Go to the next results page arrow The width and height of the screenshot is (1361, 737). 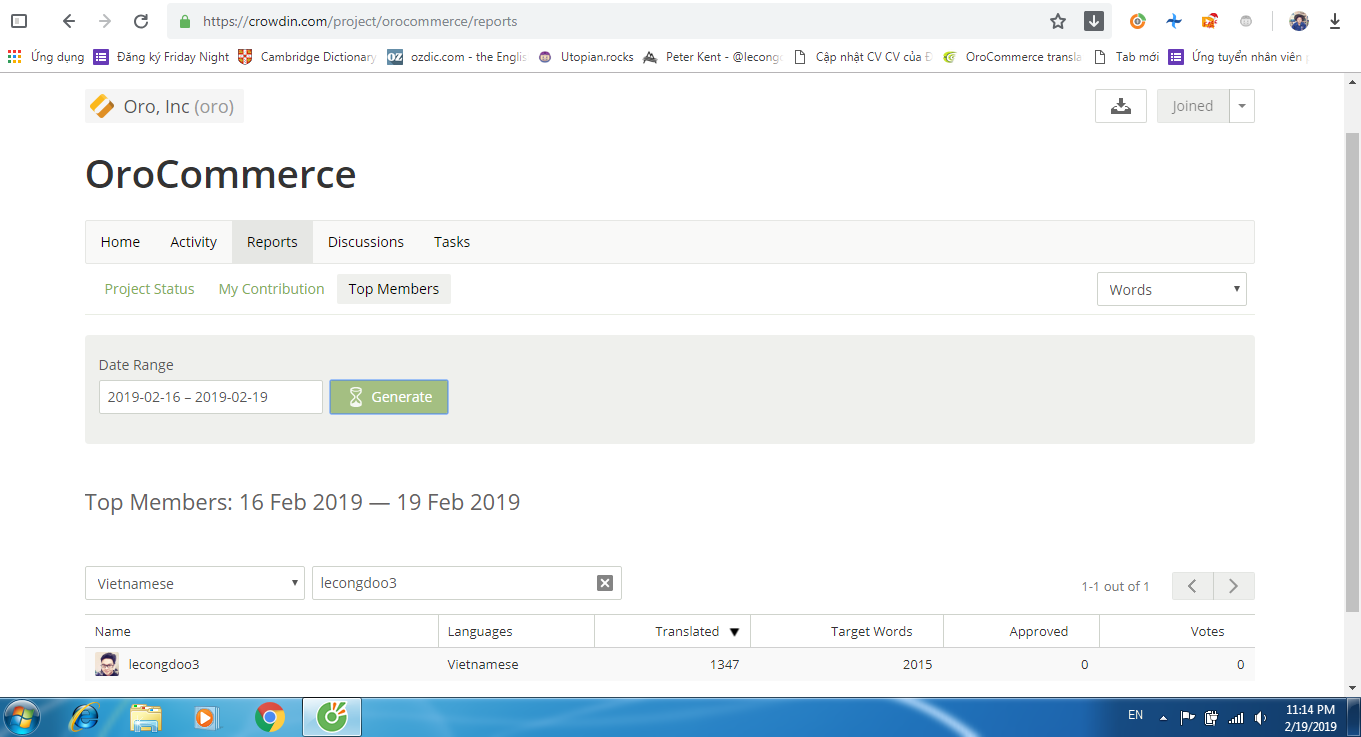(1234, 586)
